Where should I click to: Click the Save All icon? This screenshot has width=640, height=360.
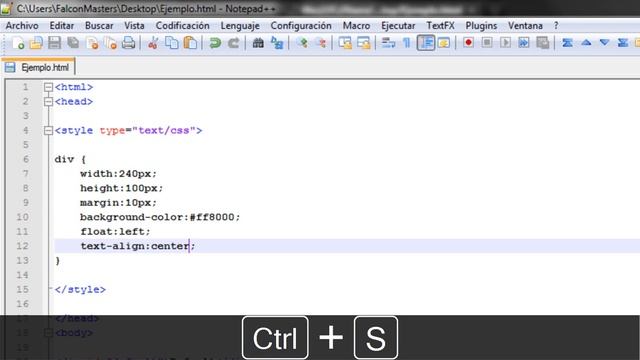point(73,42)
